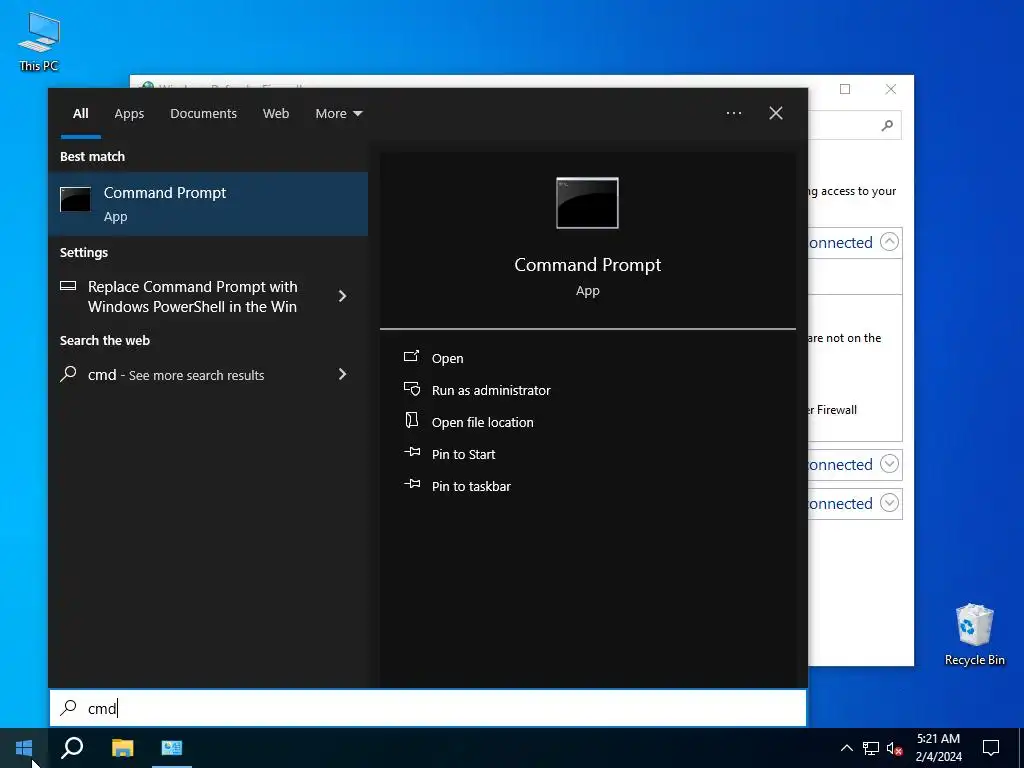Click the Firewall window search magnifier
1024x768 pixels.
point(887,125)
